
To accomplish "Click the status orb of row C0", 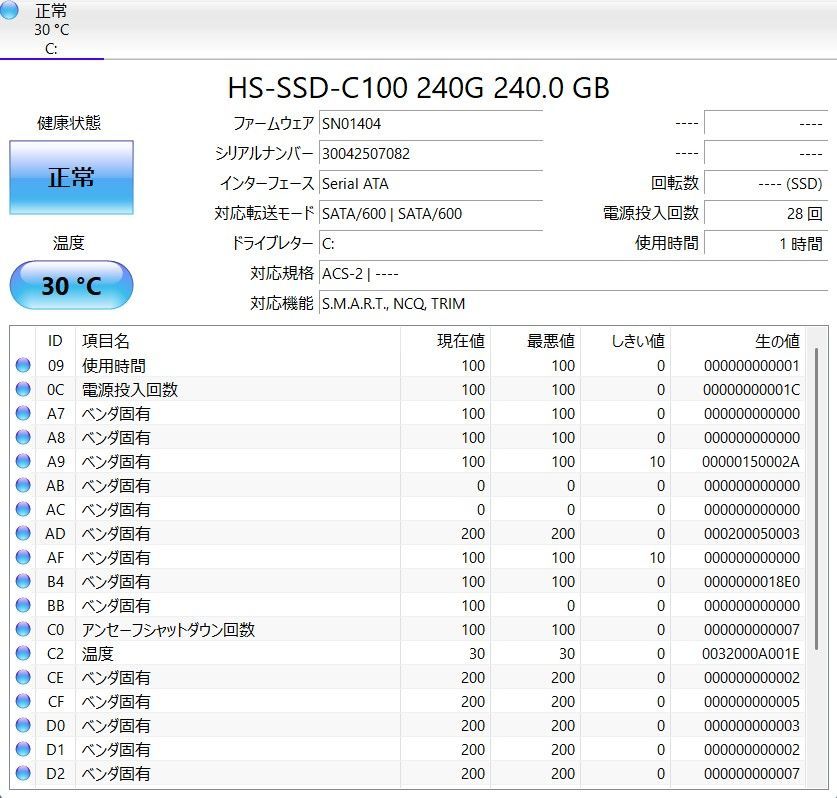I will (x=23, y=629).
